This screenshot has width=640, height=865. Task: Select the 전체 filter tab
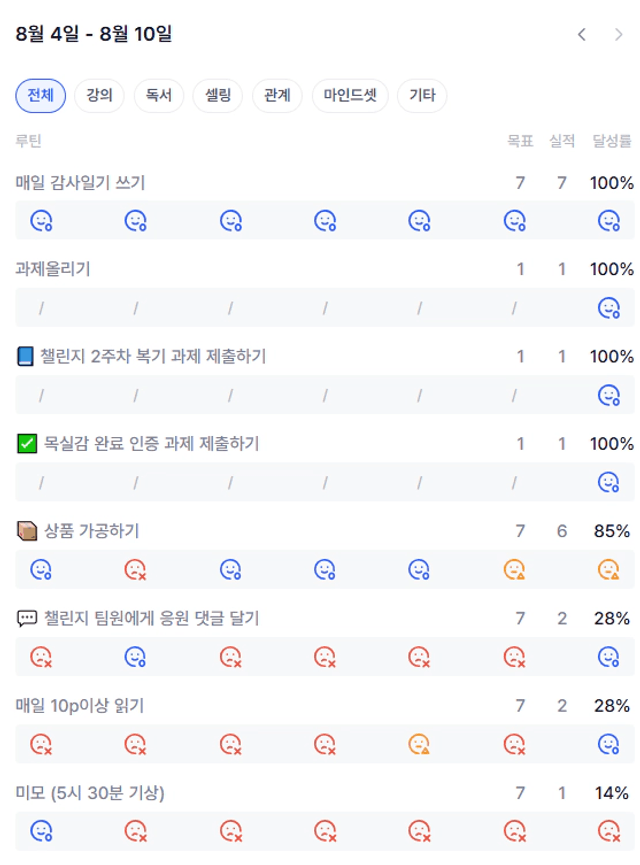40,95
